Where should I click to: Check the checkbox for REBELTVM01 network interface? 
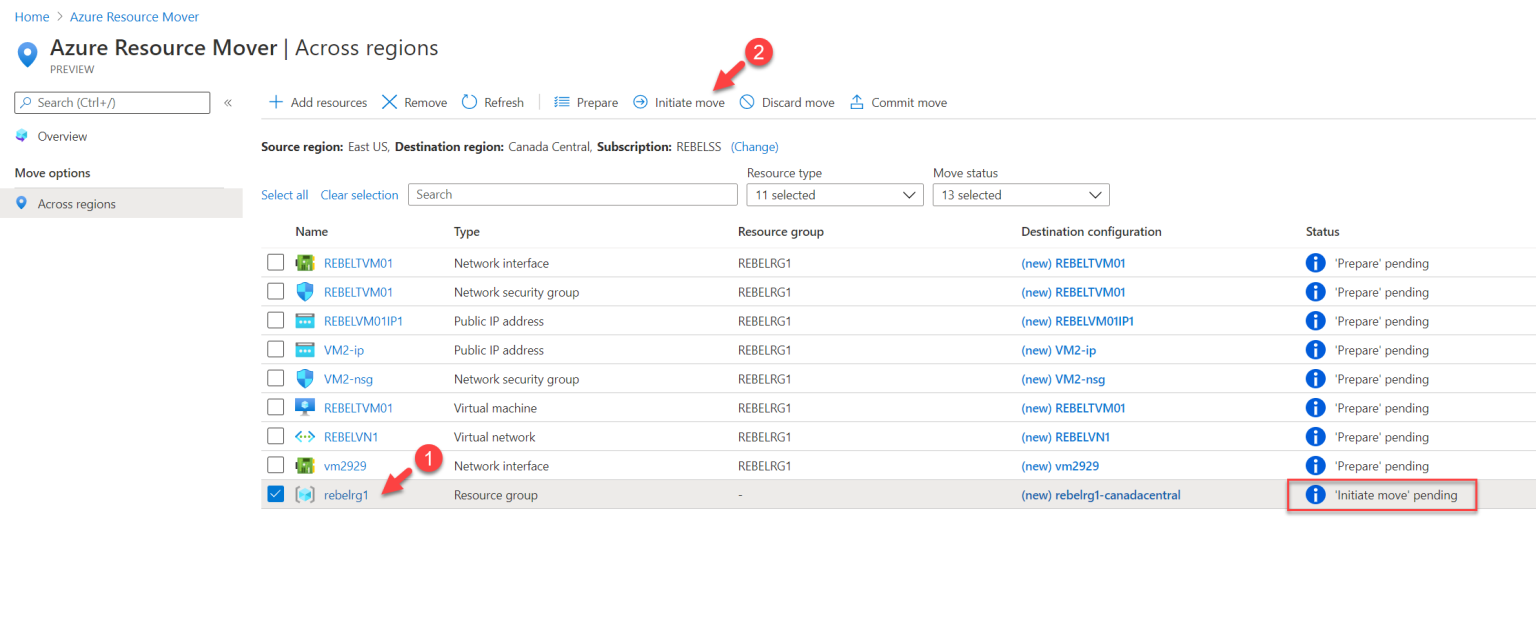[x=276, y=262]
